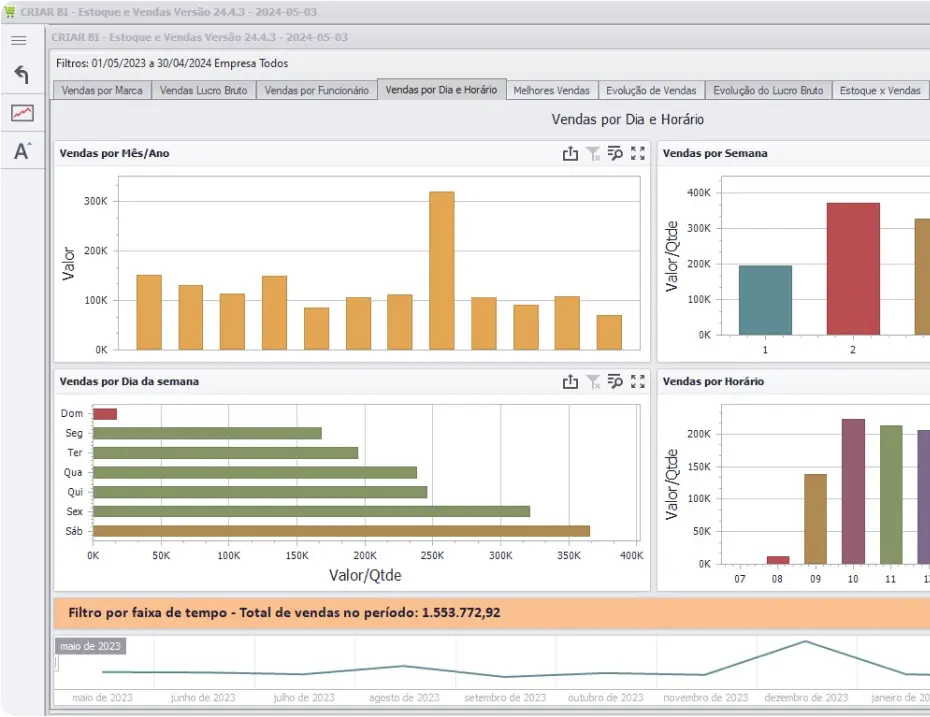Image resolution: width=930 pixels, height=717 pixels.
Task: Select the Melhores Vendas tab
Action: click(x=552, y=90)
